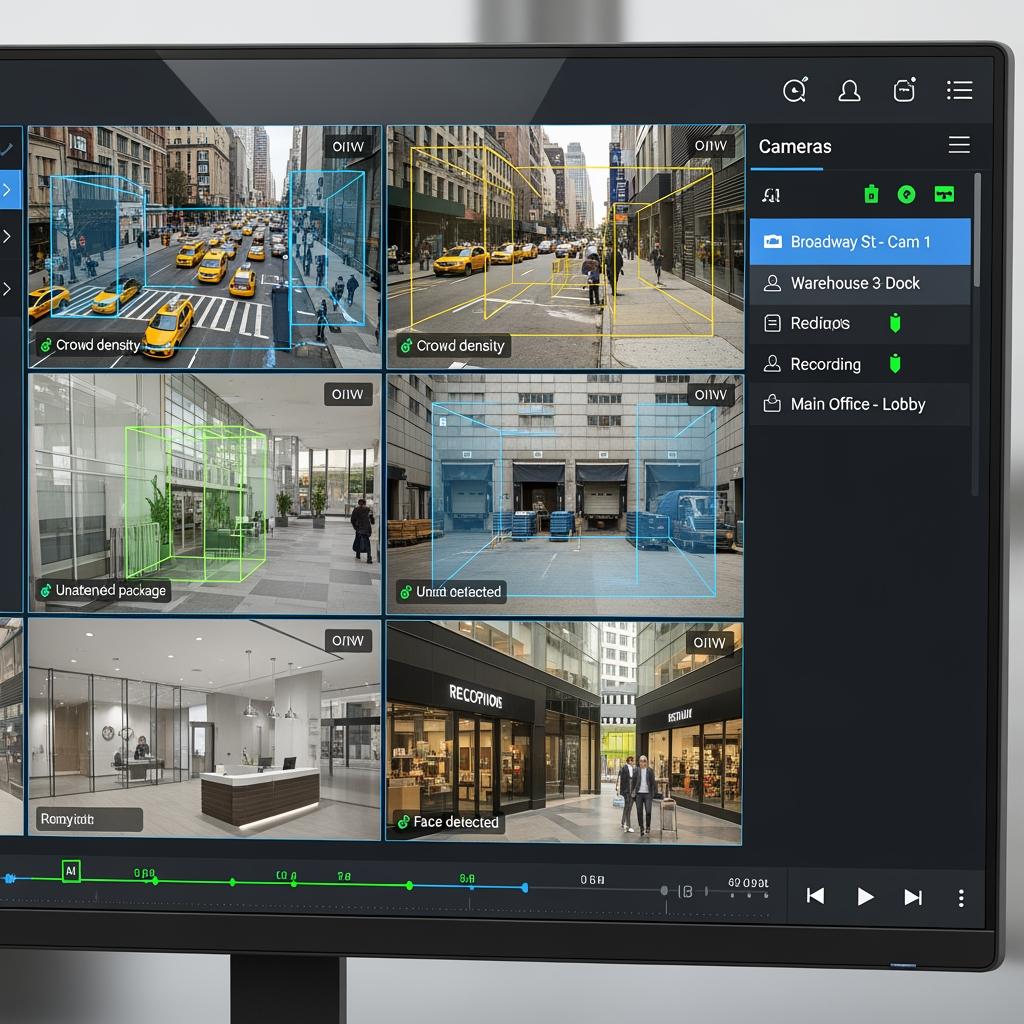This screenshot has height=1024, width=1024.
Task: Click the AI icon in Cameras panel
Action: coord(771,195)
